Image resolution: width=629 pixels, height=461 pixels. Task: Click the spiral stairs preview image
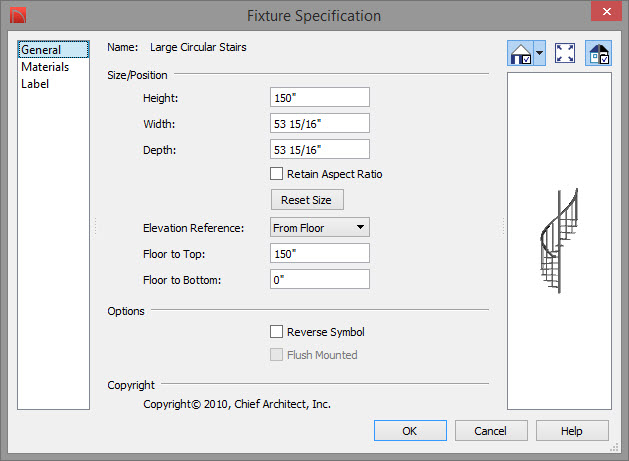559,241
